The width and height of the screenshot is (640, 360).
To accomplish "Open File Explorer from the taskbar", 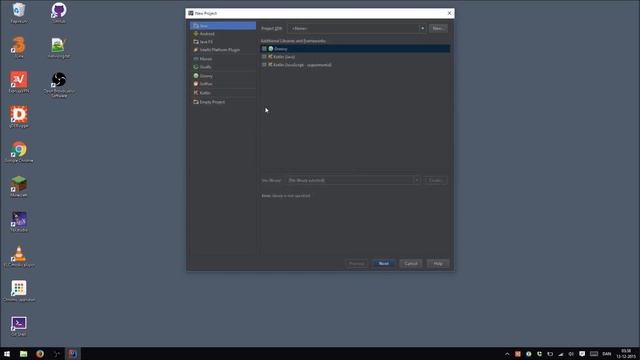I will [24, 354].
